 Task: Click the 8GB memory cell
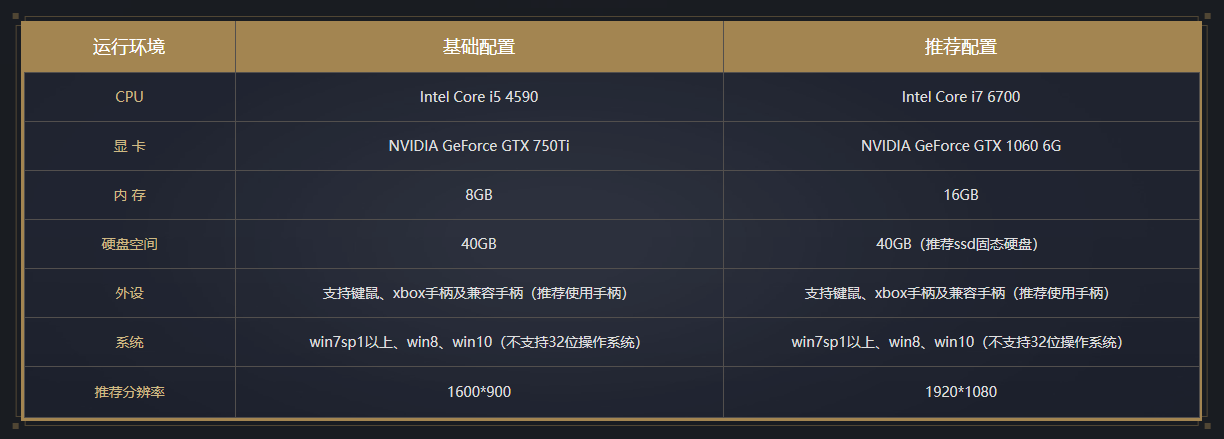tap(479, 195)
